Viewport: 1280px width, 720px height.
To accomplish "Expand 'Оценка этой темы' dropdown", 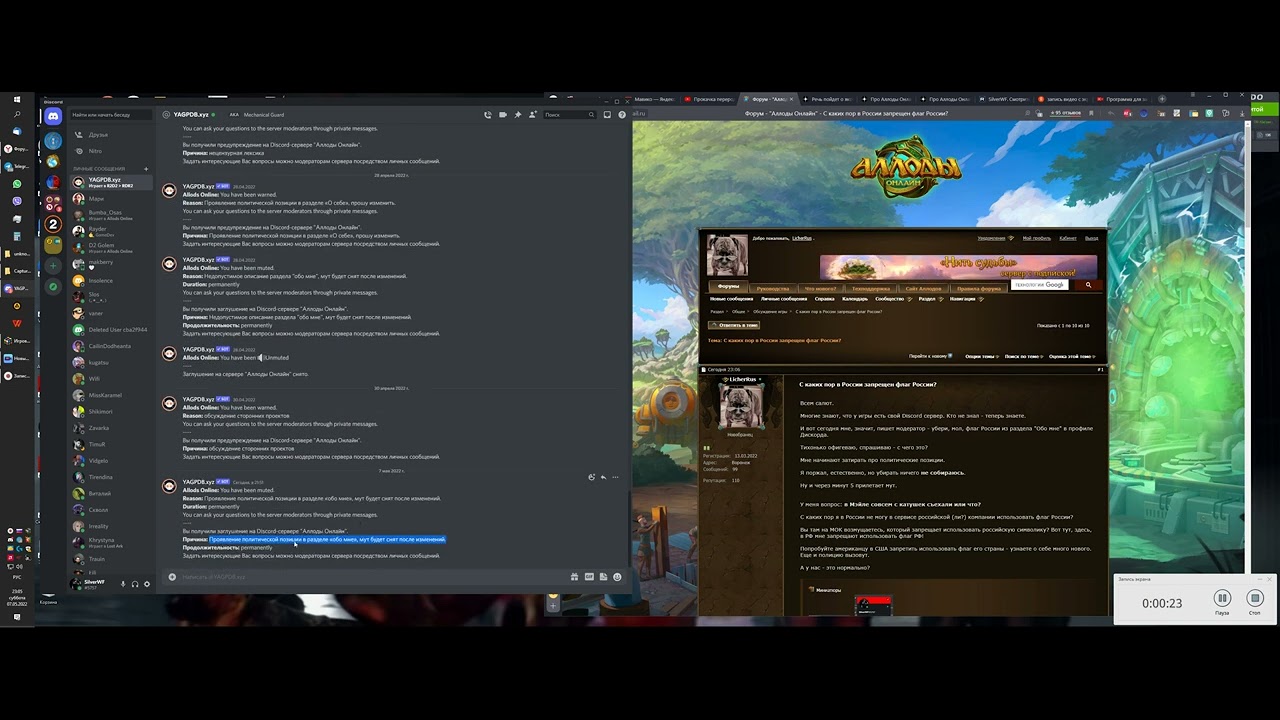I will [x=1072, y=356].
